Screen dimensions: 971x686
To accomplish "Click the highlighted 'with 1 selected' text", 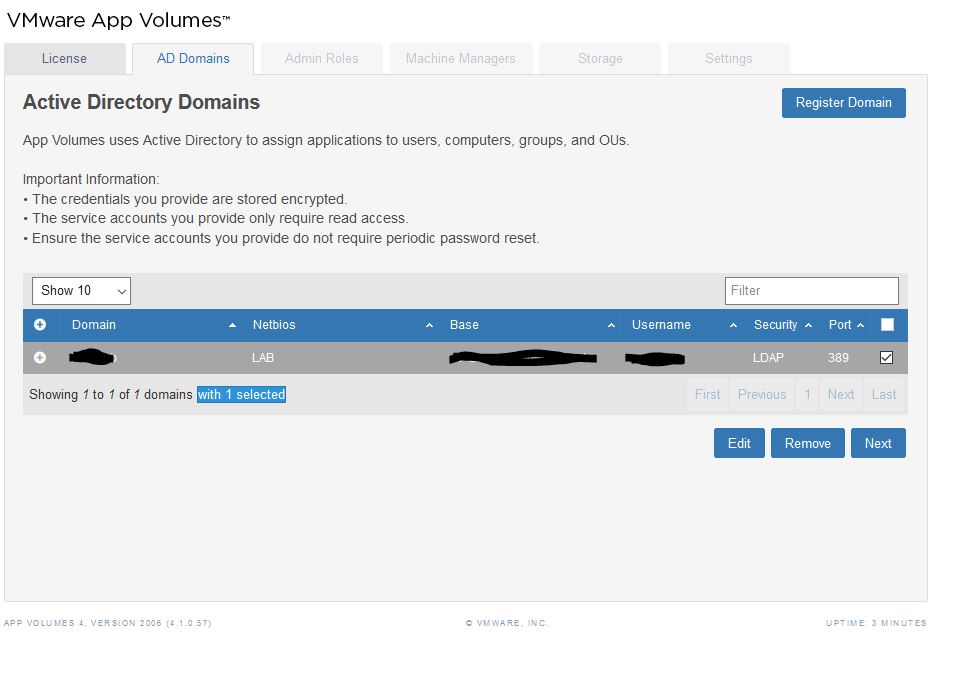I will pyautogui.click(x=242, y=394).
